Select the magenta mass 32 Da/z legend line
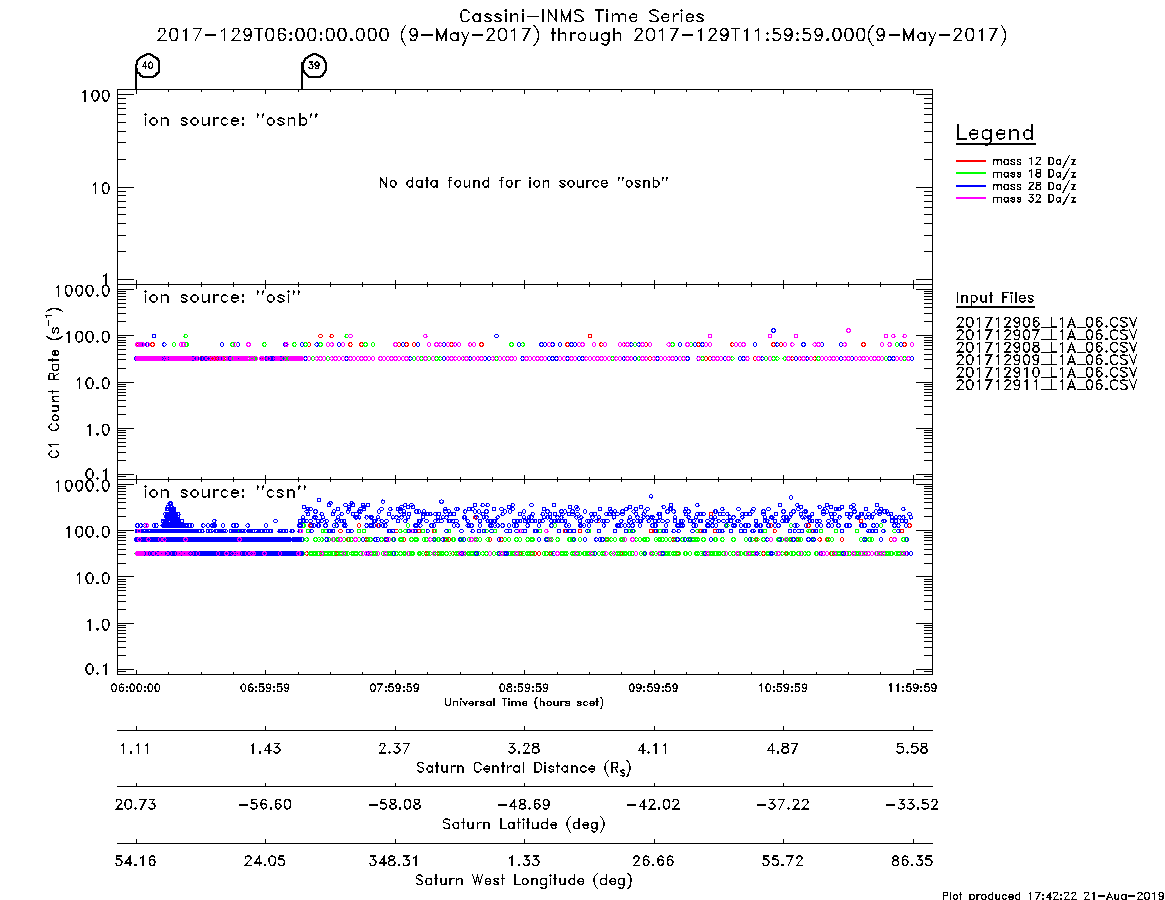 [x=970, y=198]
